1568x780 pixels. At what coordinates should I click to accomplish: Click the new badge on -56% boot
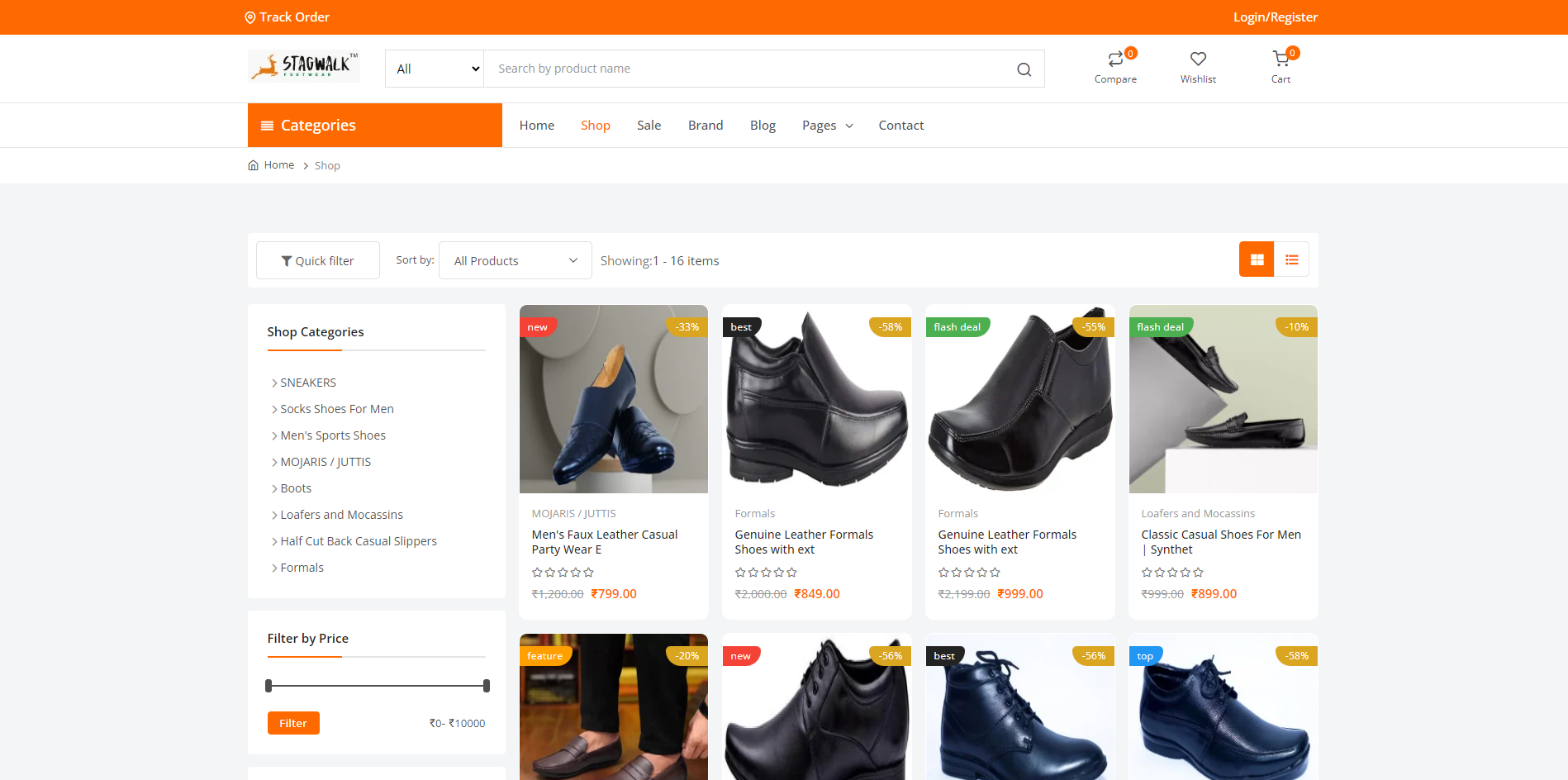click(x=741, y=656)
